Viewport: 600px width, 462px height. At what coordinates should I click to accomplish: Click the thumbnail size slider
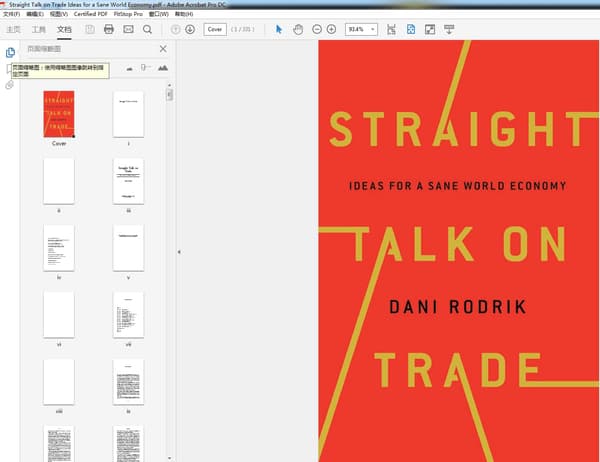[x=146, y=68]
